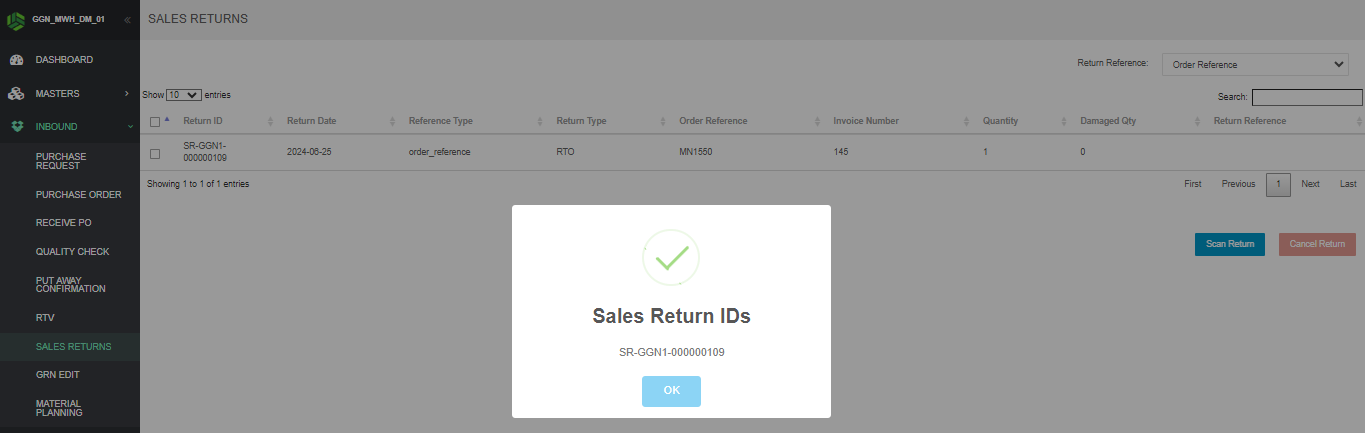Screen dimensions: 1365x433
Task: Collapse sidebar with the double-chevron icon
Action: [x=127, y=20]
